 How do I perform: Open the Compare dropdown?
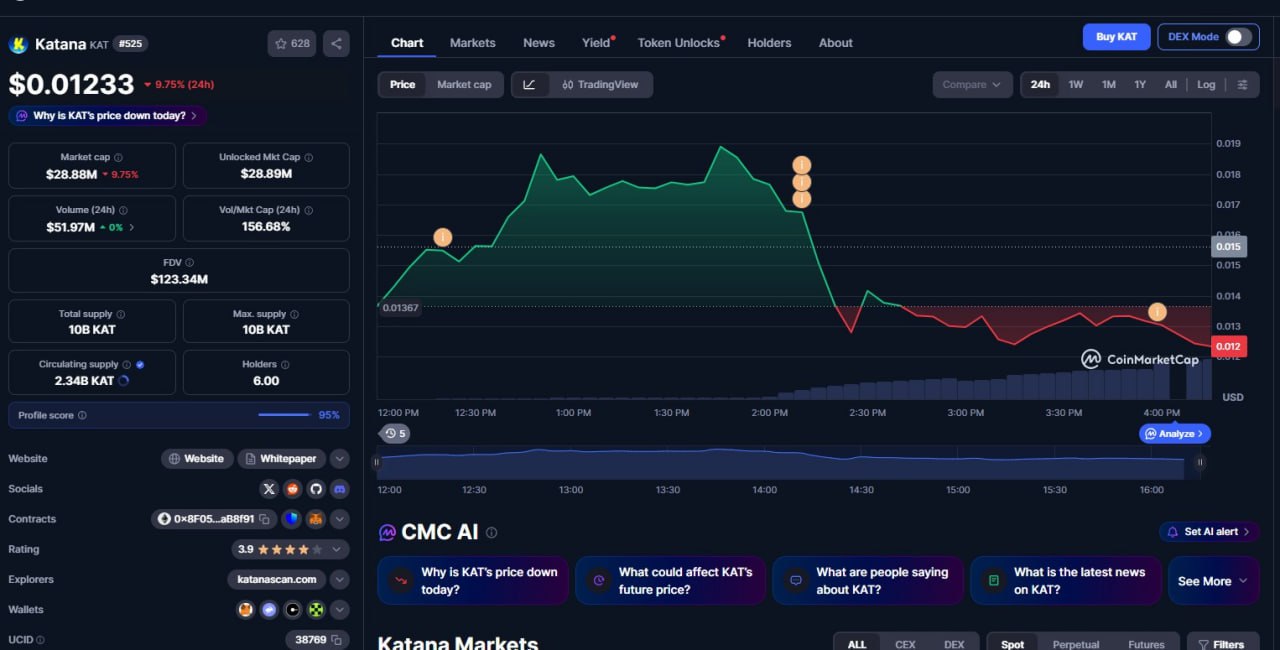coord(972,85)
